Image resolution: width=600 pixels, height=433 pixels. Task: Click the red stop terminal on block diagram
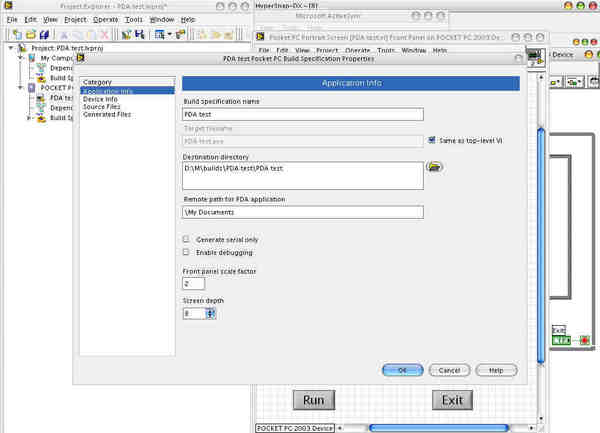tap(584, 340)
